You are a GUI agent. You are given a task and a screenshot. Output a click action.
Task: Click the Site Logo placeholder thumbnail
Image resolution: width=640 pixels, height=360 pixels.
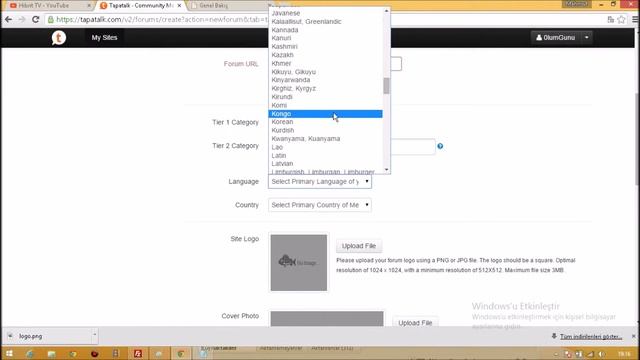click(x=299, y=263)
